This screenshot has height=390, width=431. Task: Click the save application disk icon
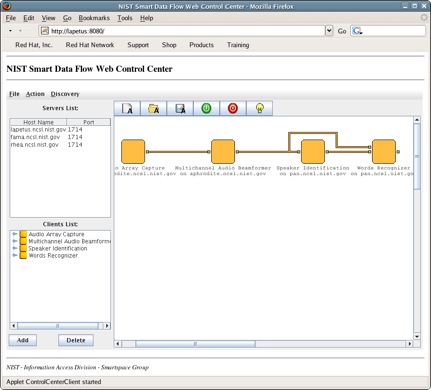tap(180, 108)
